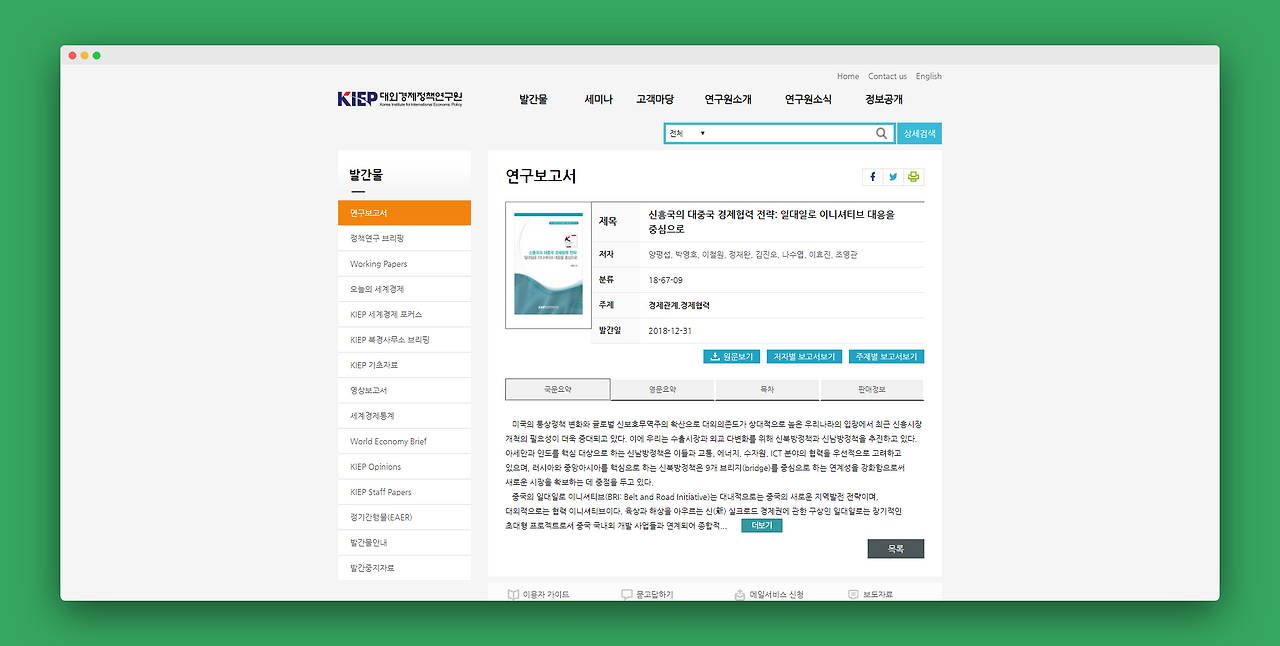Expand the summary with 더보기
1280x646 pixels.
[x=761, y=525]
